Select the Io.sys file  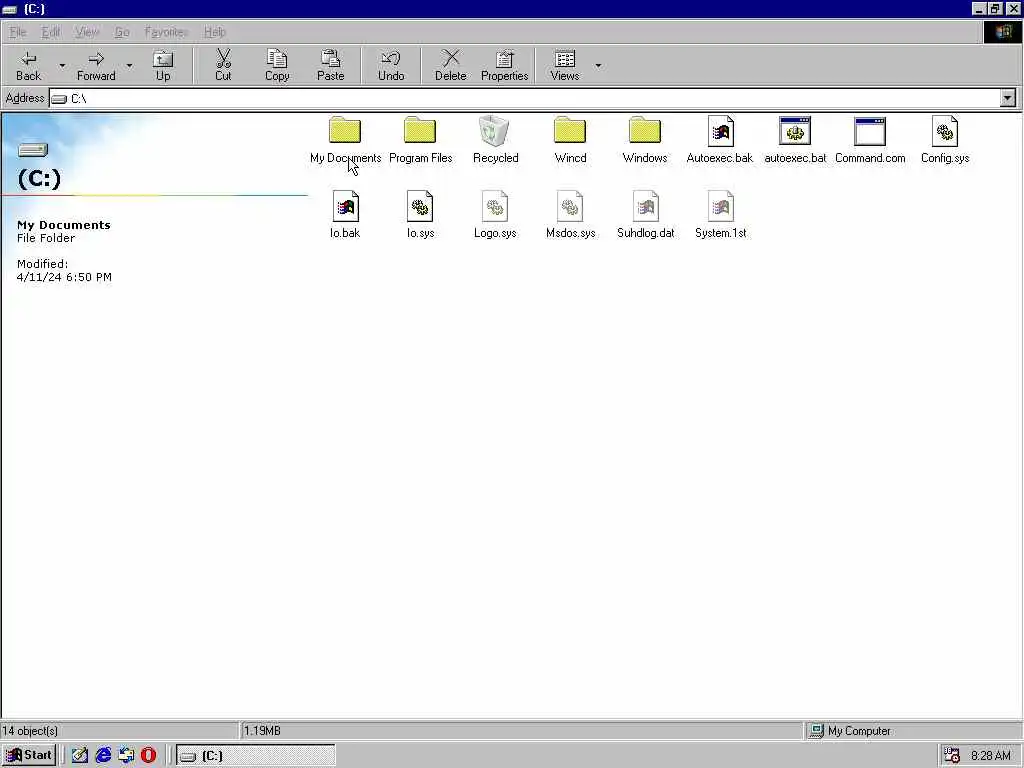tap(420, 215)
